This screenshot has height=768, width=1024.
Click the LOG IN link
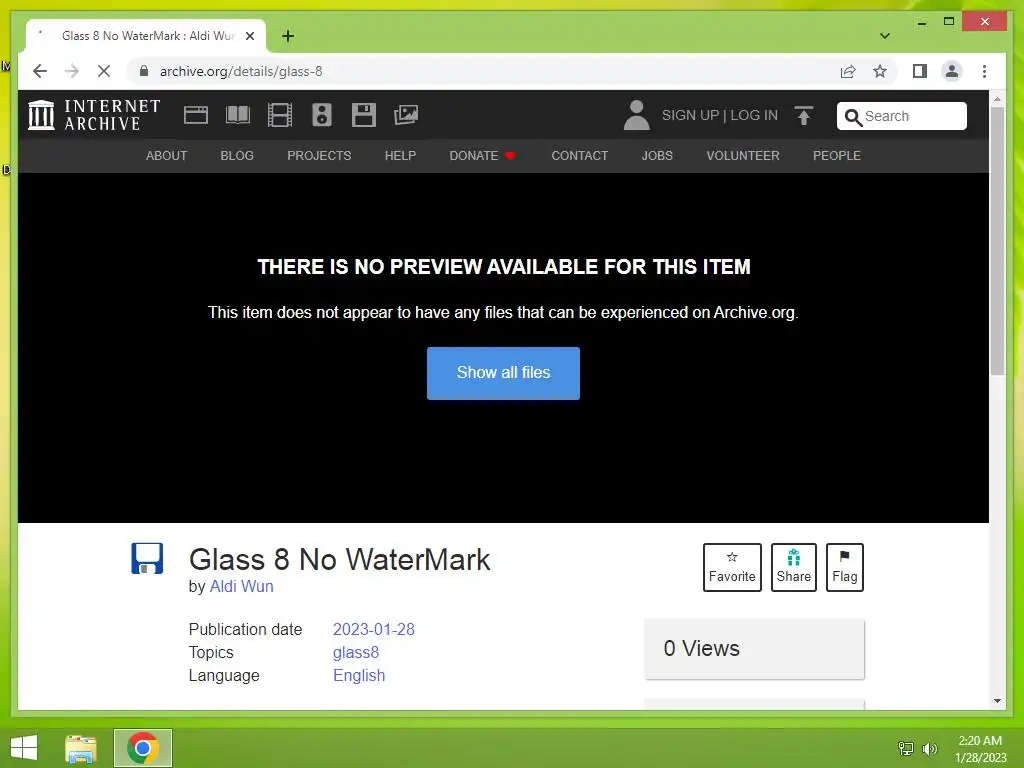(x=754, y=116)
